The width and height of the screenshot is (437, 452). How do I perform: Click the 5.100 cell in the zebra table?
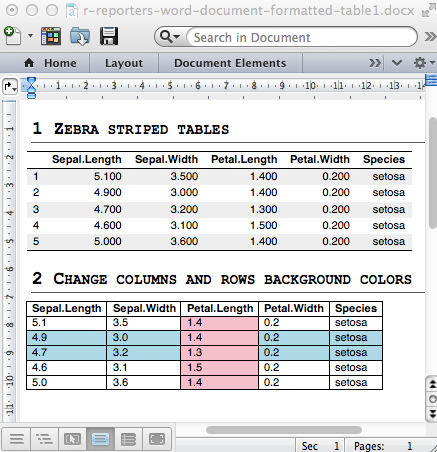(x=107, y=176)
